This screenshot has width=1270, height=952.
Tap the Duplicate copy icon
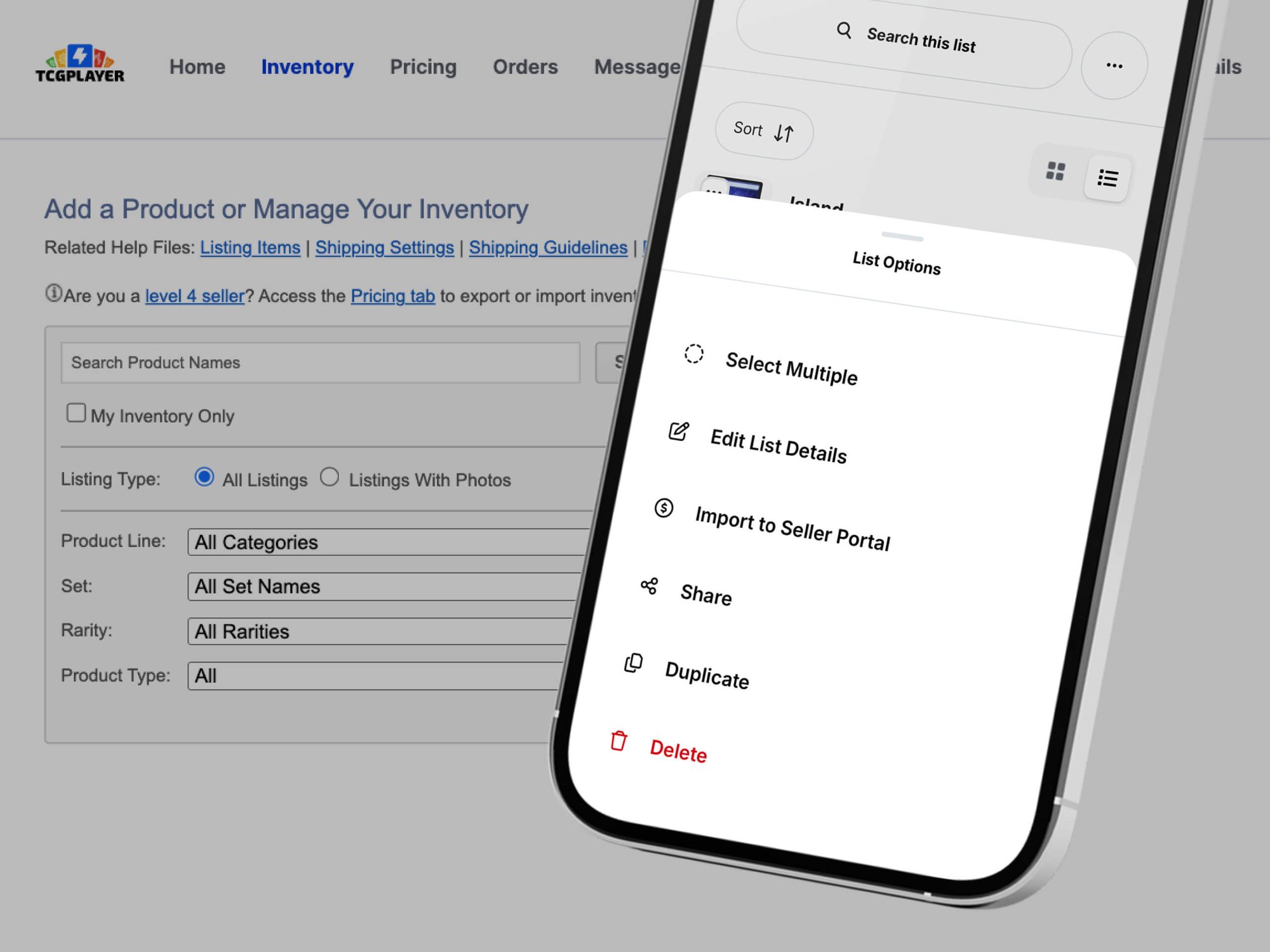click(633, 663)
